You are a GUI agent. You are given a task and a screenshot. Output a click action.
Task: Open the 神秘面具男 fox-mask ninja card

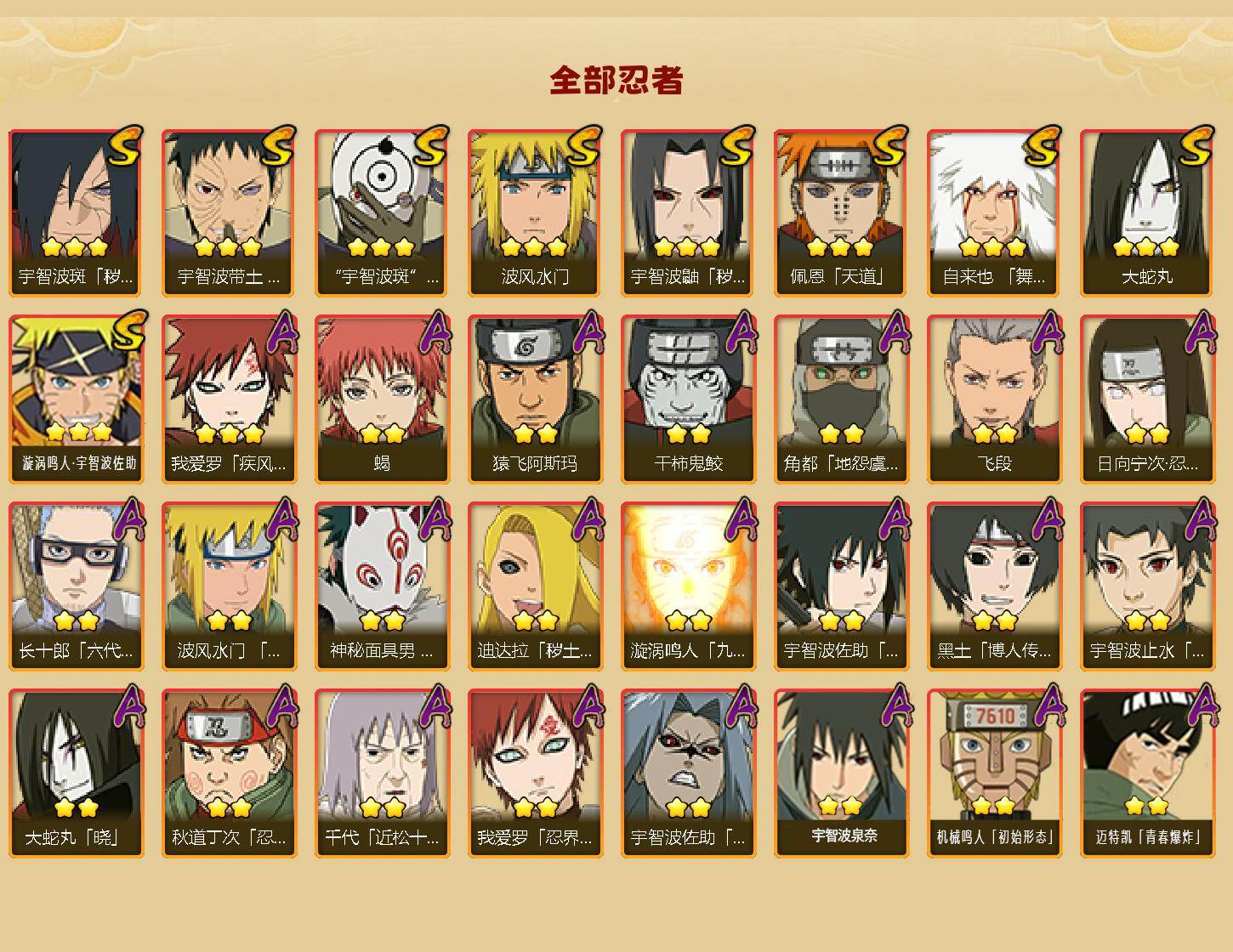[382, 586]
